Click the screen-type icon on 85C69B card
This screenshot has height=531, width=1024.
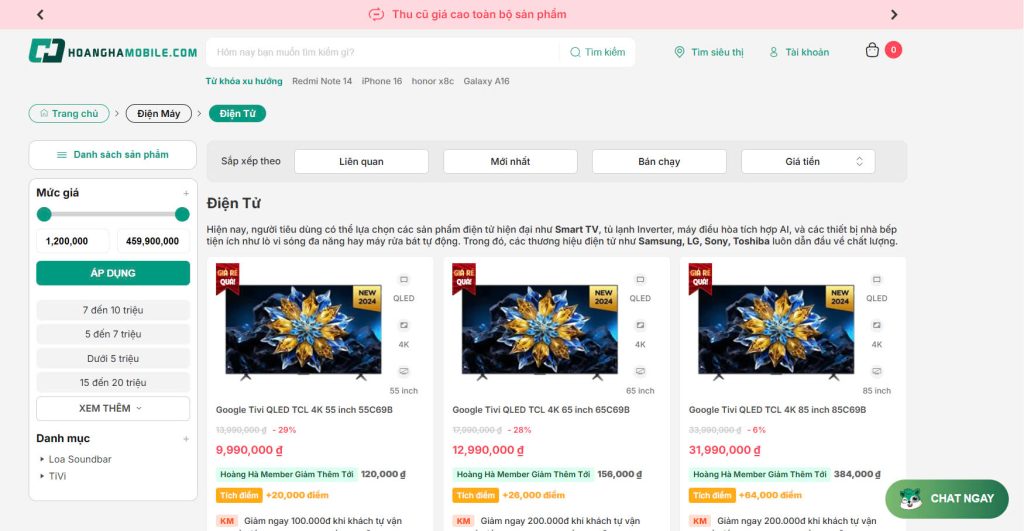pos(876,280)
